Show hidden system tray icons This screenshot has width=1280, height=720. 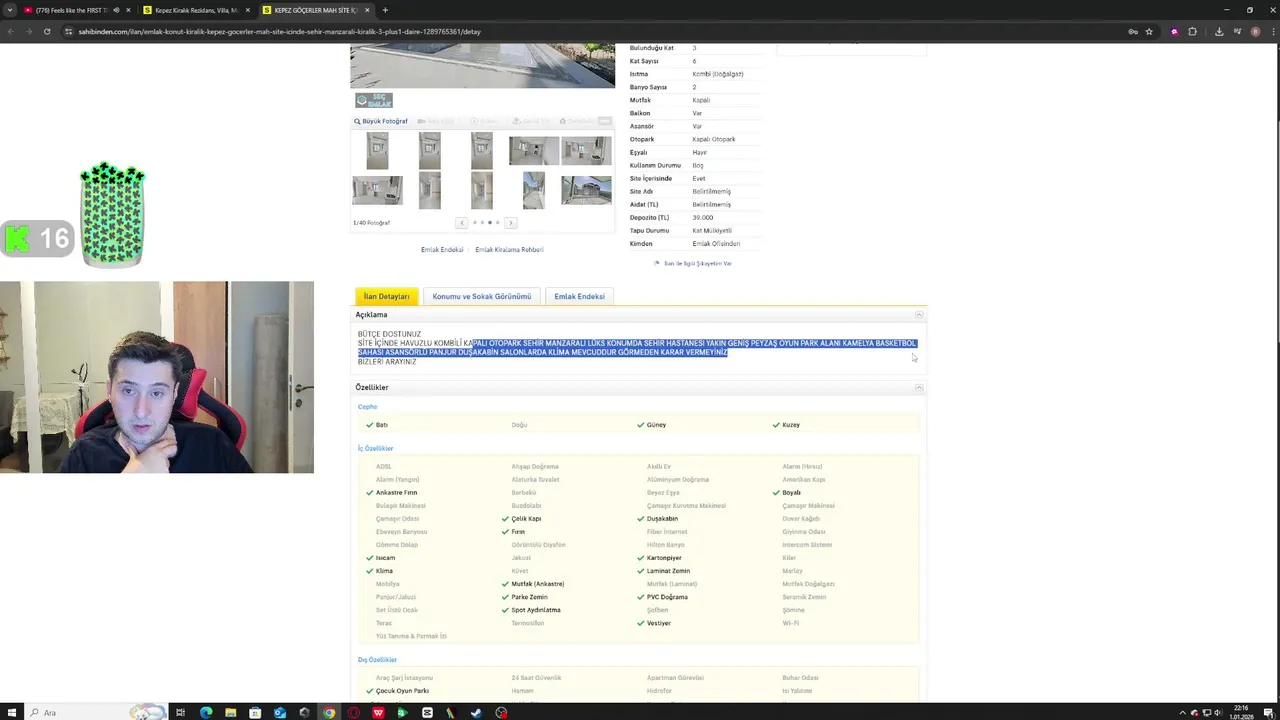[x=1182, y=712]
